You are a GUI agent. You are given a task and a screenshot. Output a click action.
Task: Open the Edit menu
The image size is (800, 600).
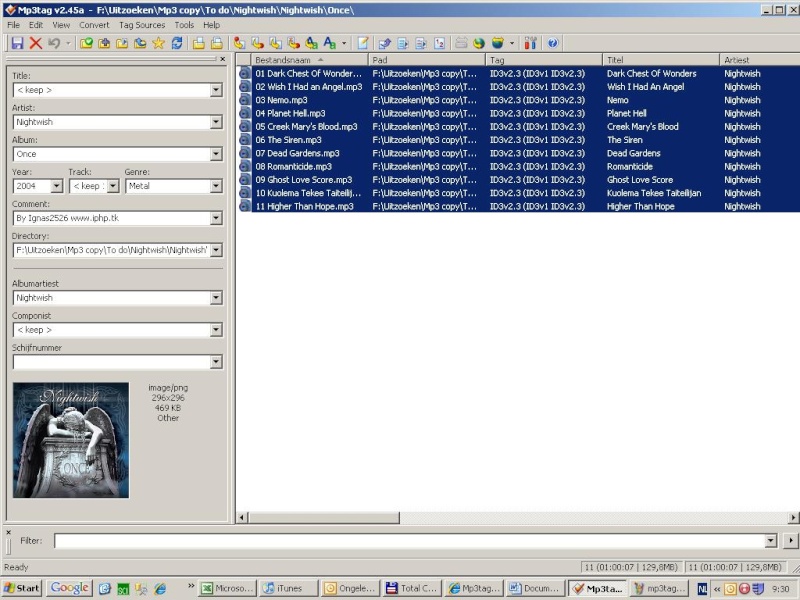pos(36,25)
